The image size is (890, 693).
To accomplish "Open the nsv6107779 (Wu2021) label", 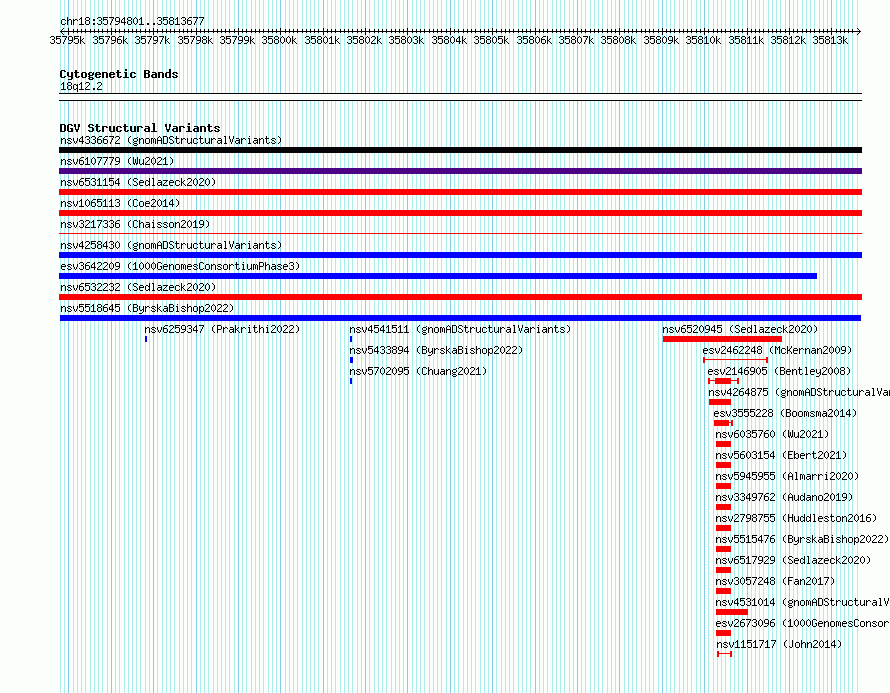I will [x=117, y=161].
